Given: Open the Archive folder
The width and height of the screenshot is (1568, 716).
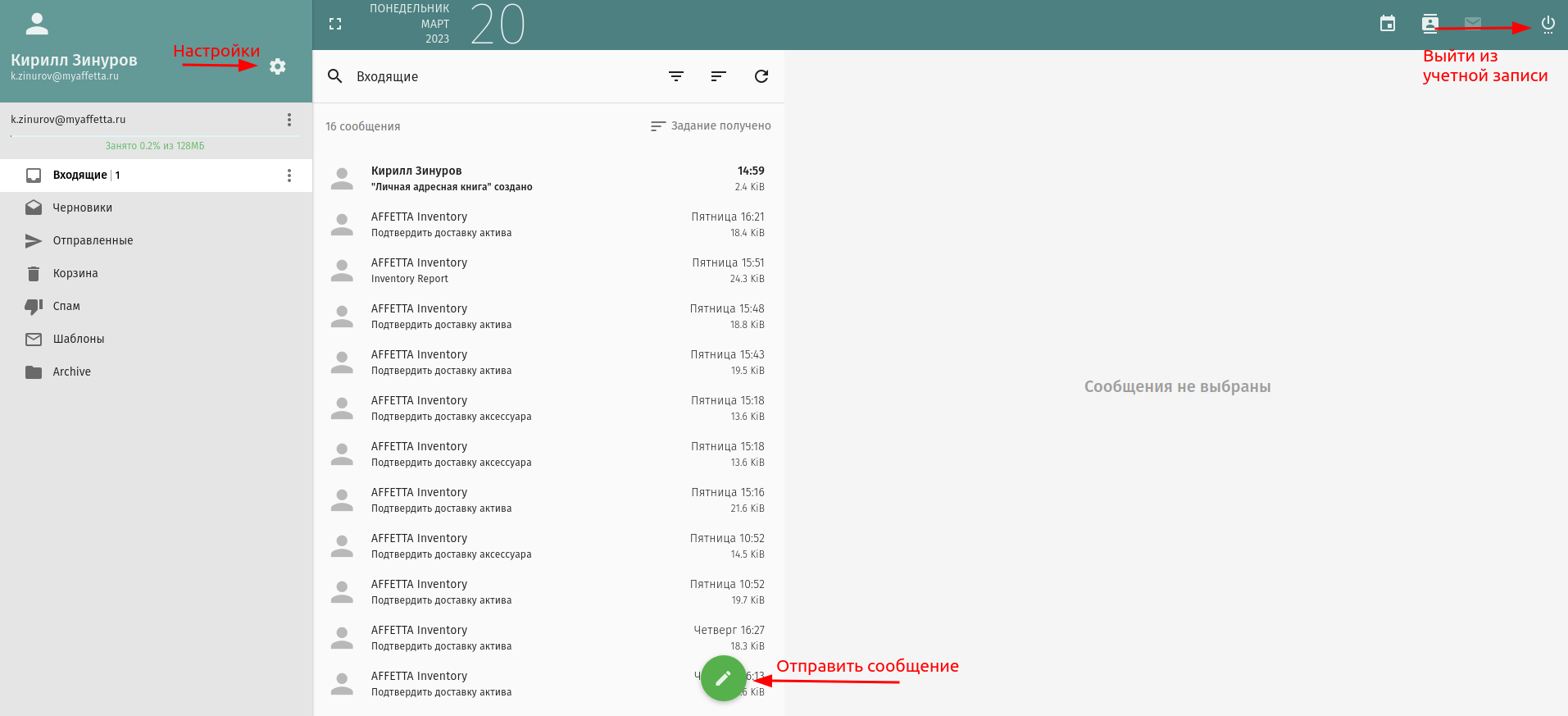Looking at the screenshot, I should [x=71, y=372].
